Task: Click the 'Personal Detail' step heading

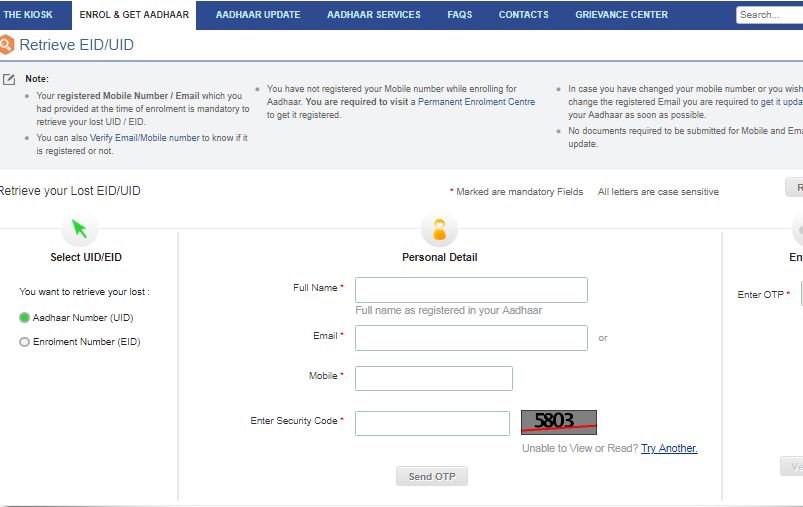Action: [439, 257]
